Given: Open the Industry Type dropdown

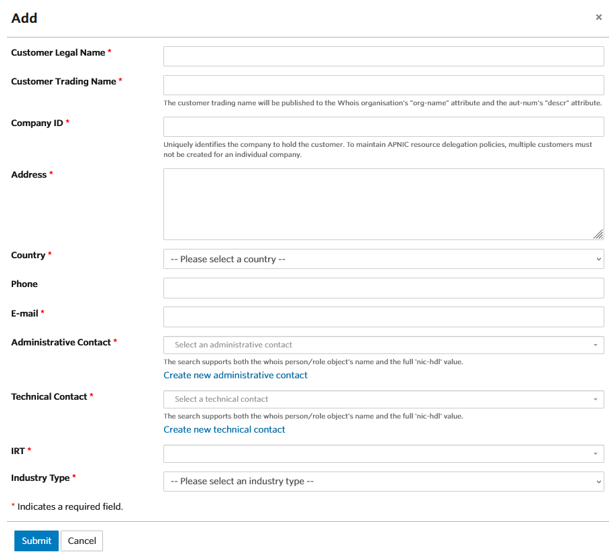Looking at the screenshot, I should pyautogui.click(x=383, y=481).
